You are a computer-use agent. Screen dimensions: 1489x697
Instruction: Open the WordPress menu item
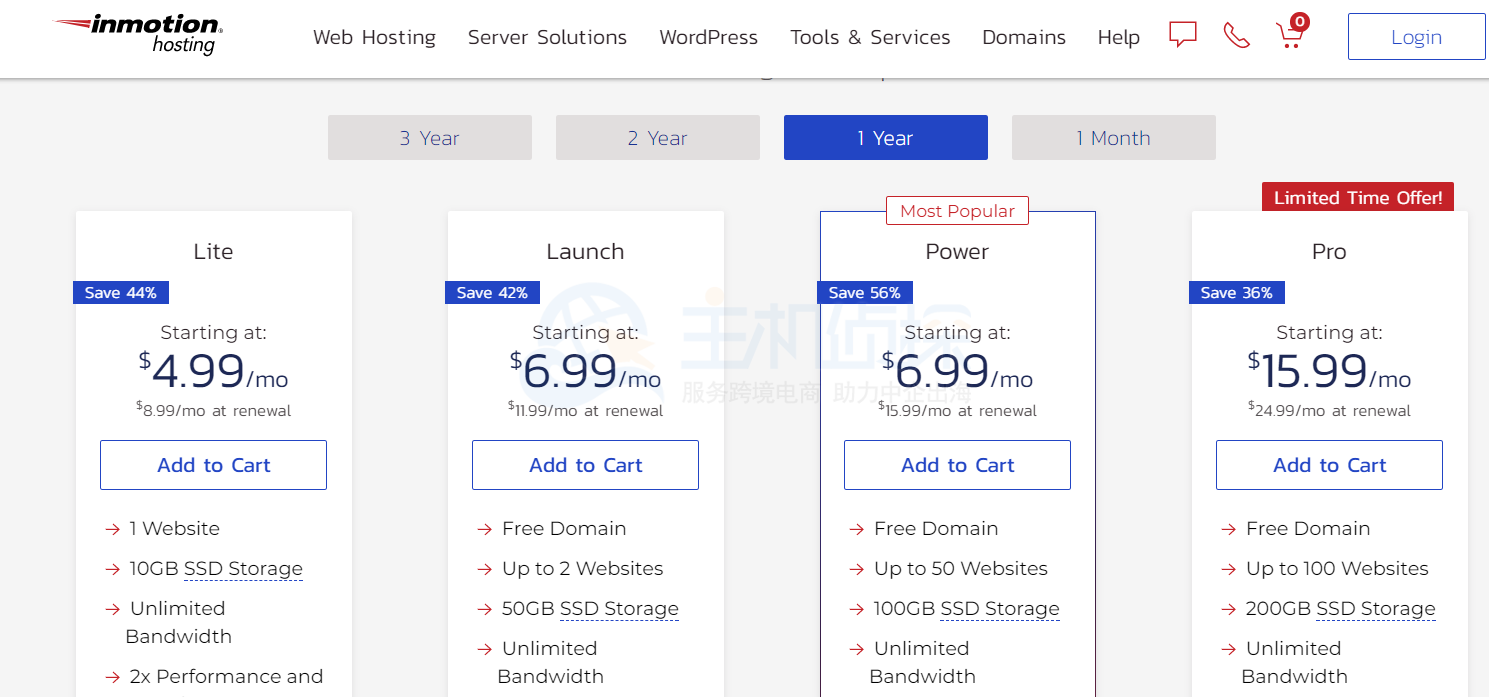tap(708, 37)
